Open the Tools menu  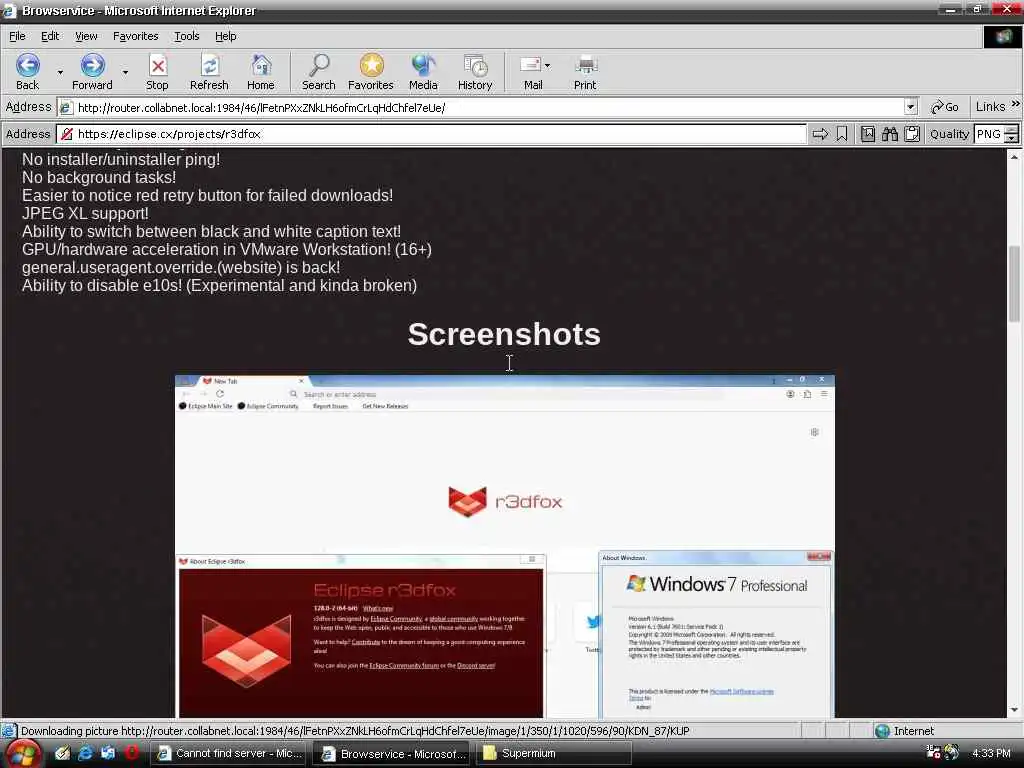click(187, 36)
